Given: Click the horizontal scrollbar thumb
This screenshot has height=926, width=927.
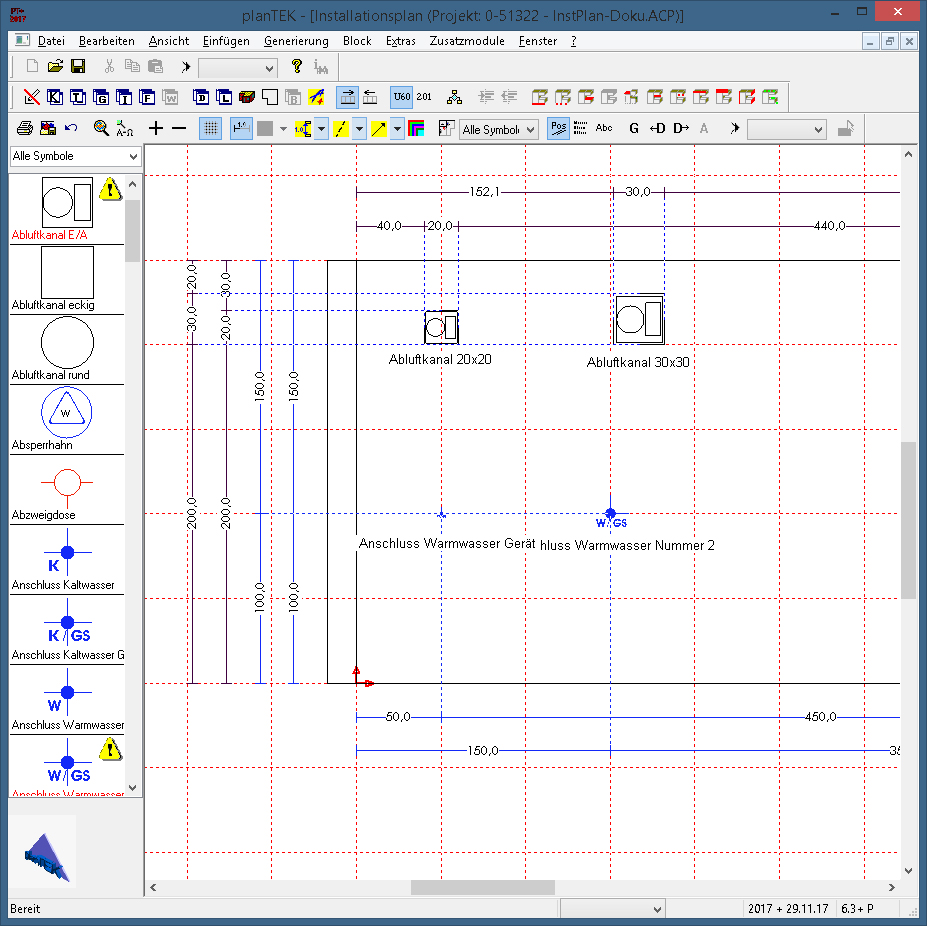Looking at the screenshot, I should [x=482, y=887].
